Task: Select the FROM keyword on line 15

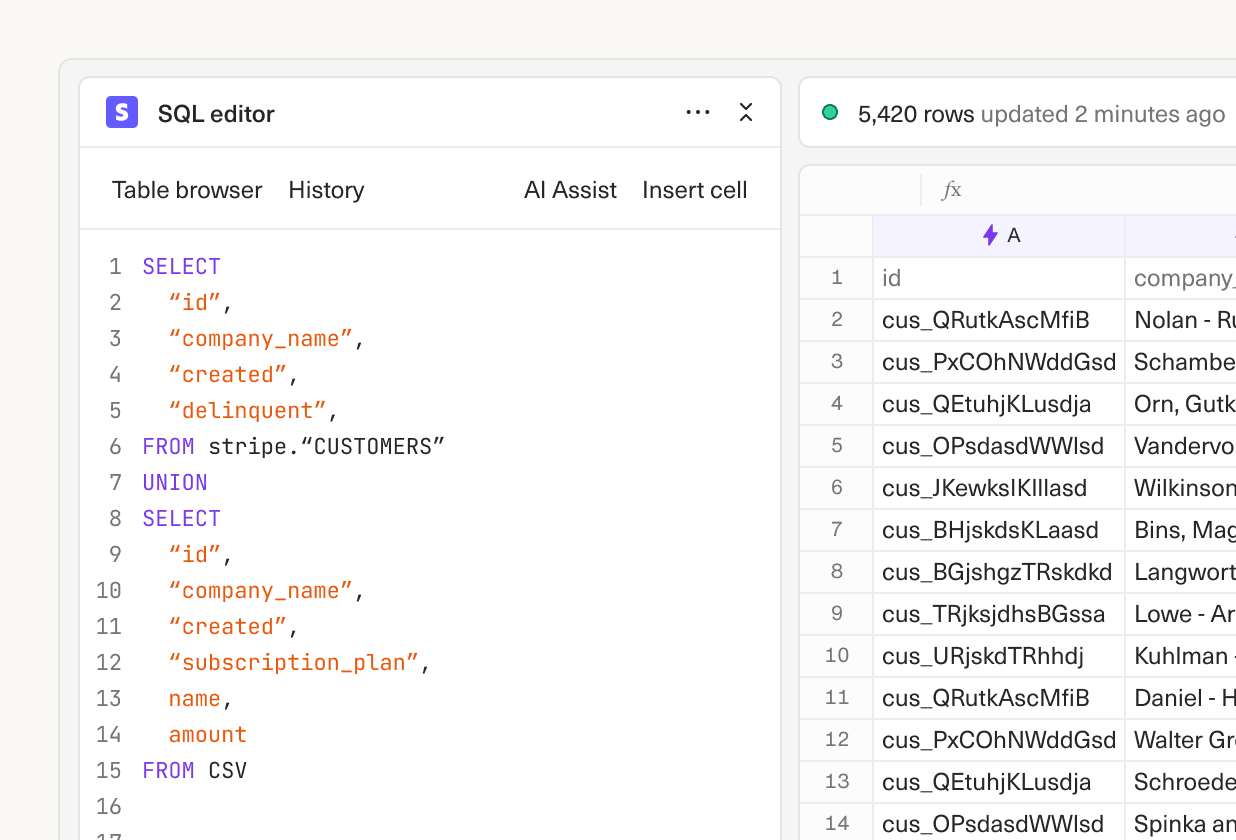Action: coord(168,770)
